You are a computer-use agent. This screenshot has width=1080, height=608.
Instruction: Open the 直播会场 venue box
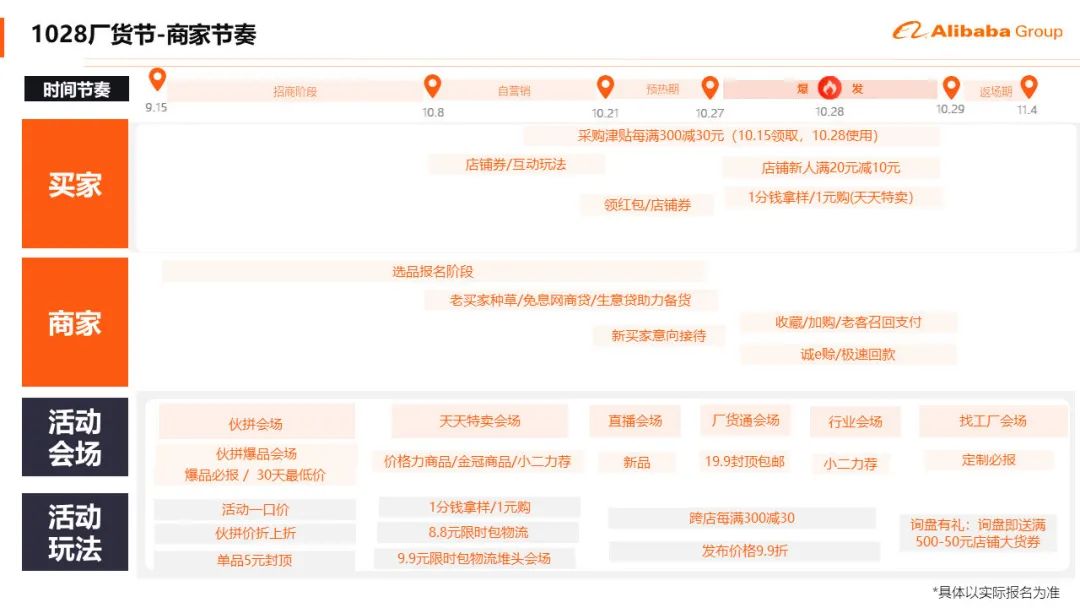pos(635,421)
